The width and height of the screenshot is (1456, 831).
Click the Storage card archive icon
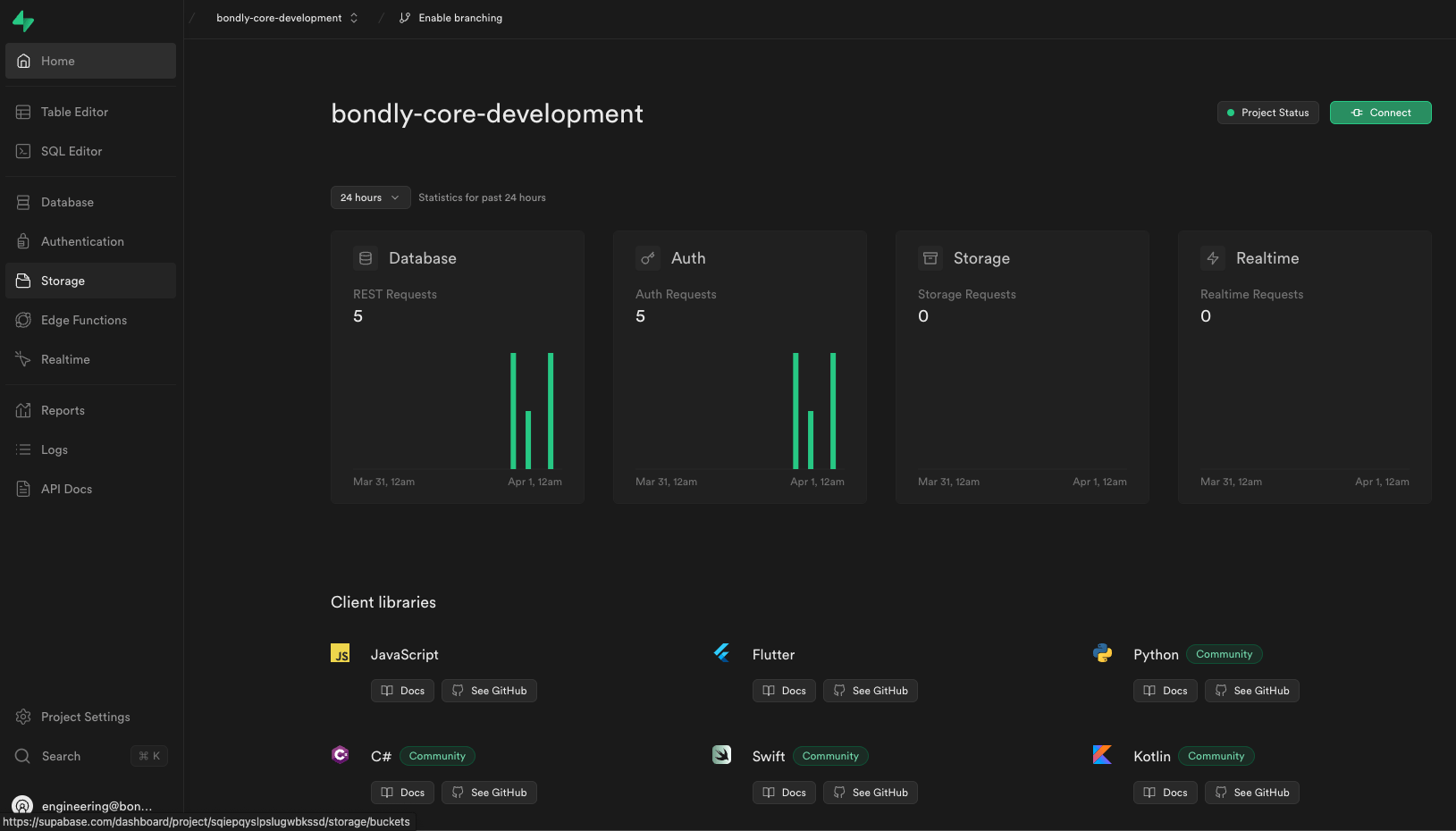tap(930, 258)
